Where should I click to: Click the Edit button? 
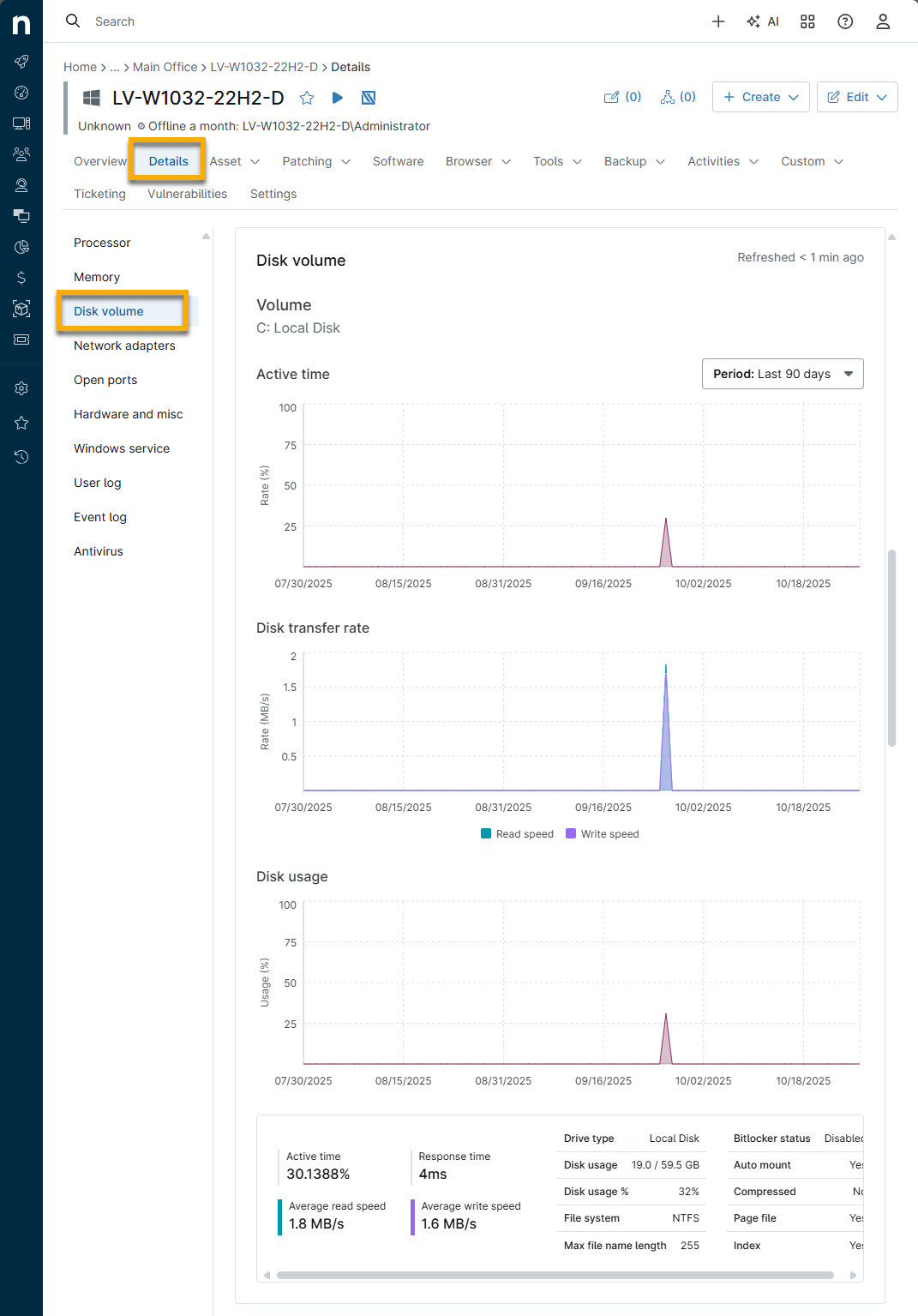(856, 97)
